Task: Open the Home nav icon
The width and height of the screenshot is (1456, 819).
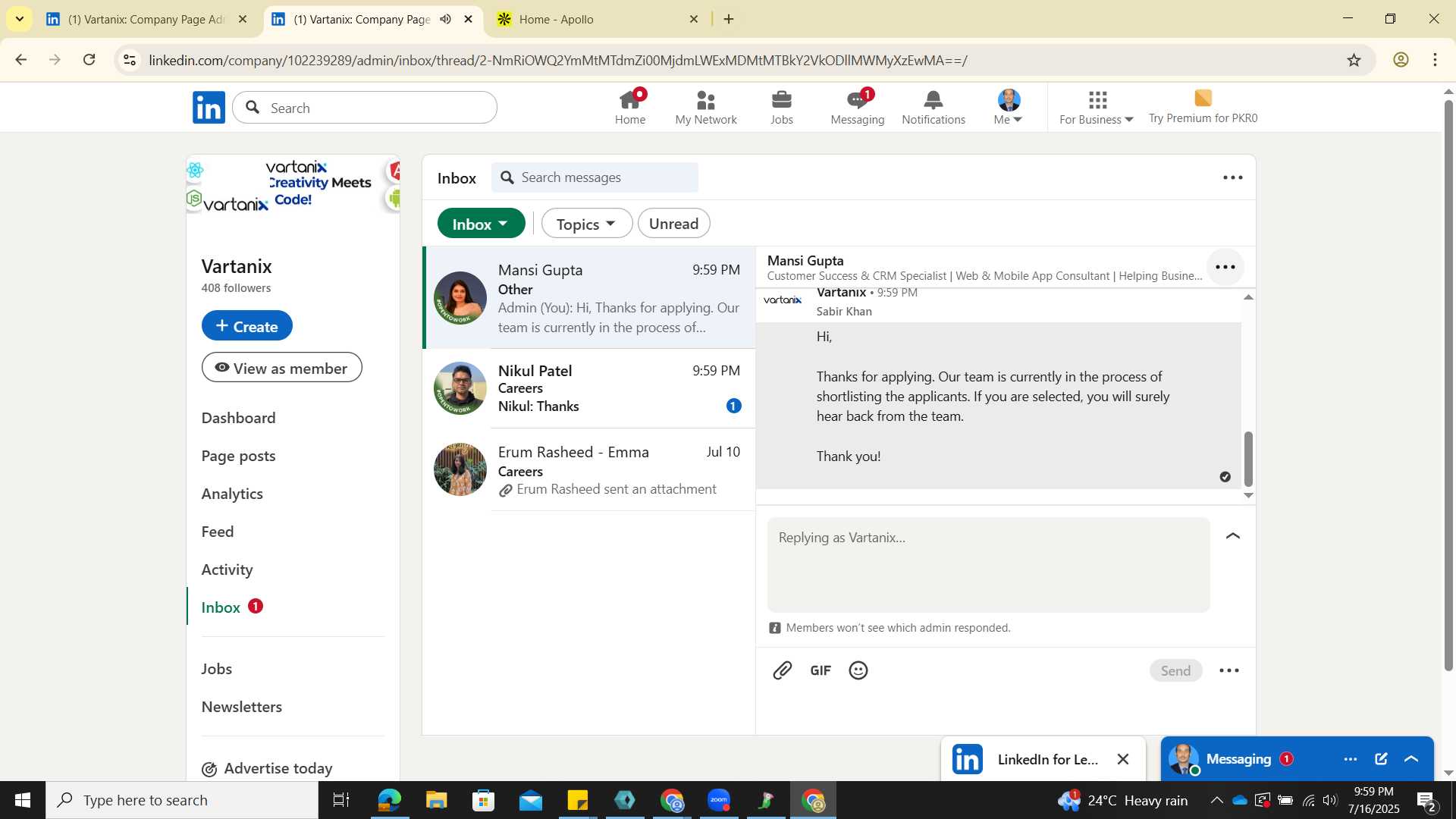Action: coord(630,107)
